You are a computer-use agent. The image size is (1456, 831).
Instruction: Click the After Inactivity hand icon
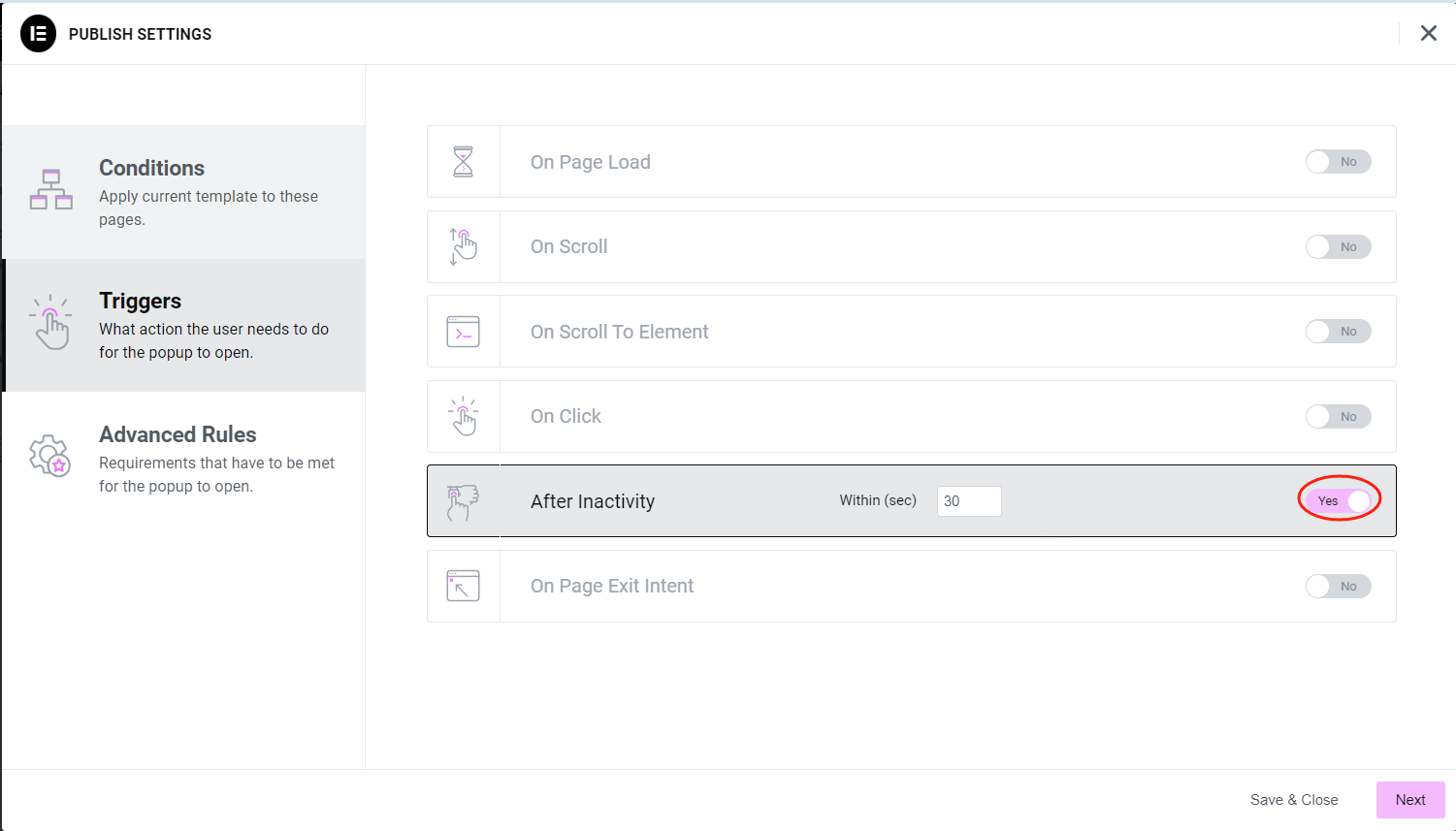(x=464, y=501)
